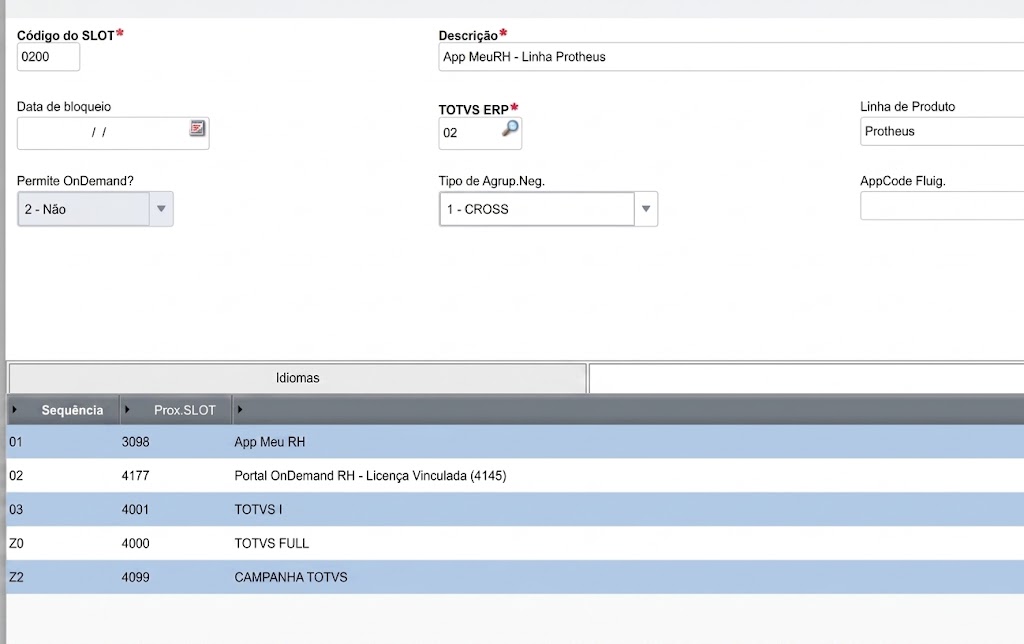Viewport: 1024px width, 644px height.
Task: Click the 4001 Prox.SLOT cell
Action: click(176, 509)
